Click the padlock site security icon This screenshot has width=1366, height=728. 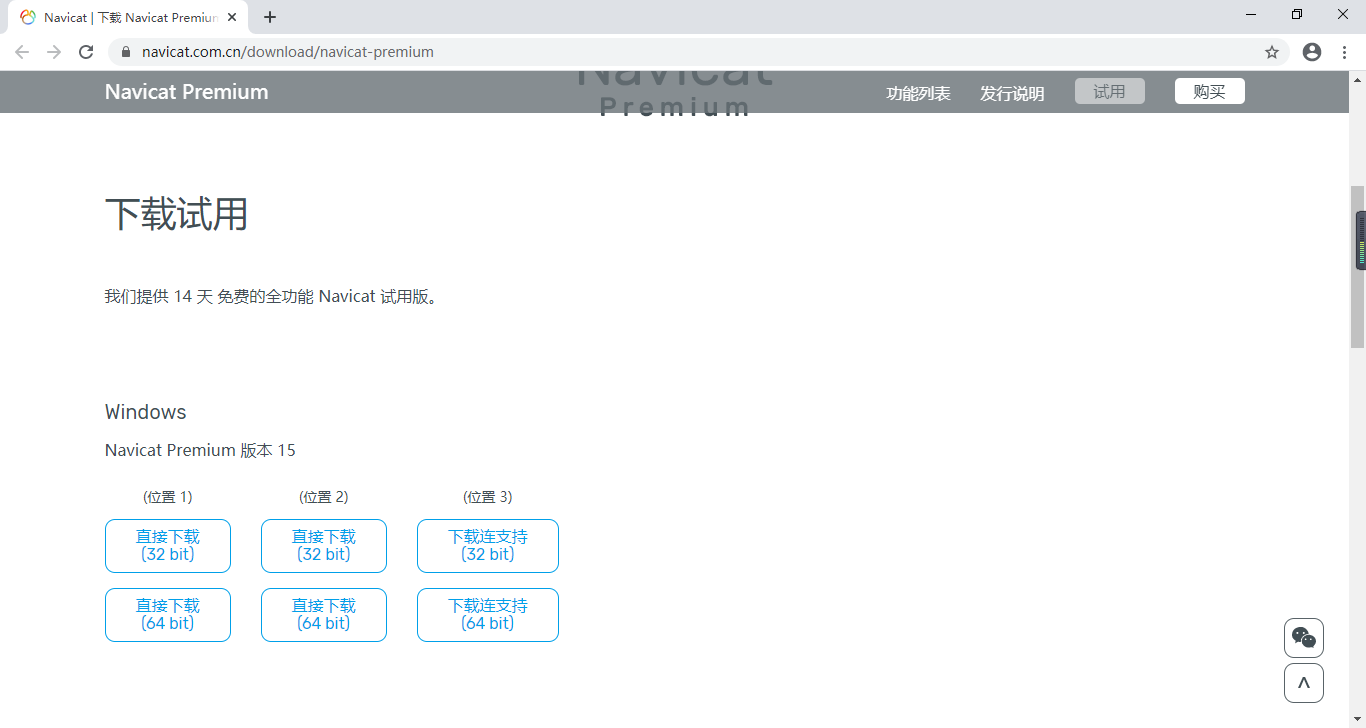[x=125, y=52]
